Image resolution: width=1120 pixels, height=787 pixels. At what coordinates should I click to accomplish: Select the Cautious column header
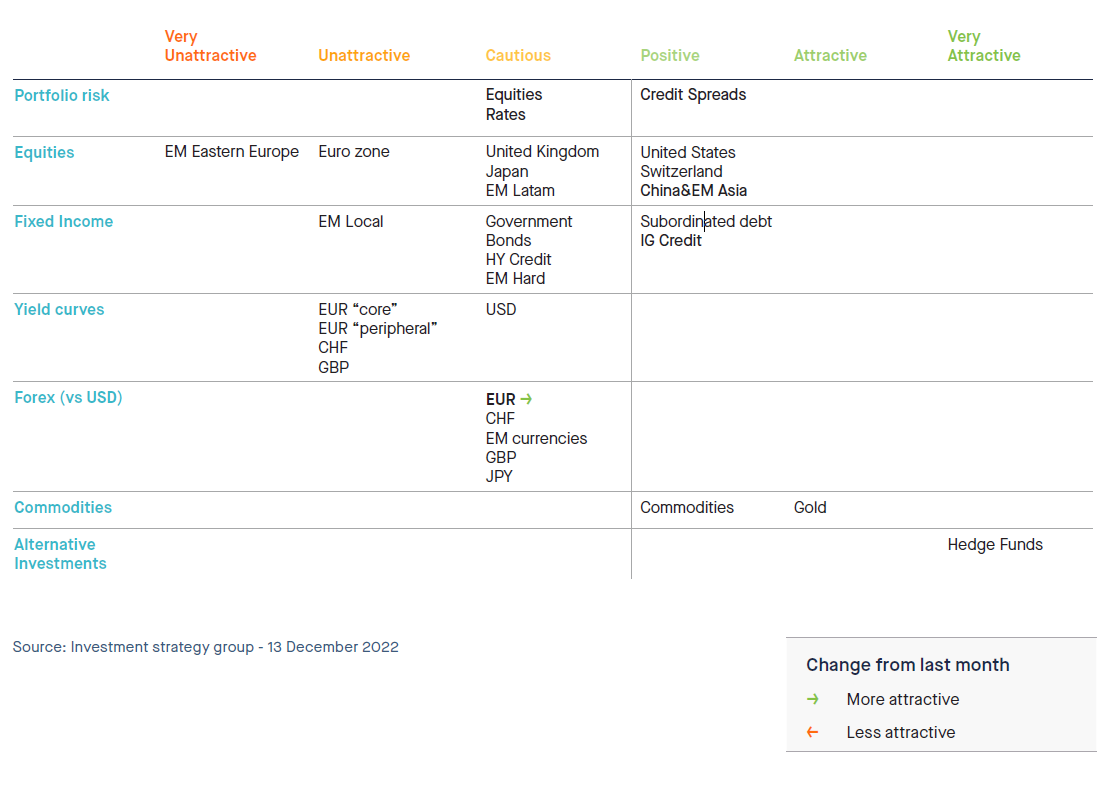pyautogui.click(x=518, y=56)
